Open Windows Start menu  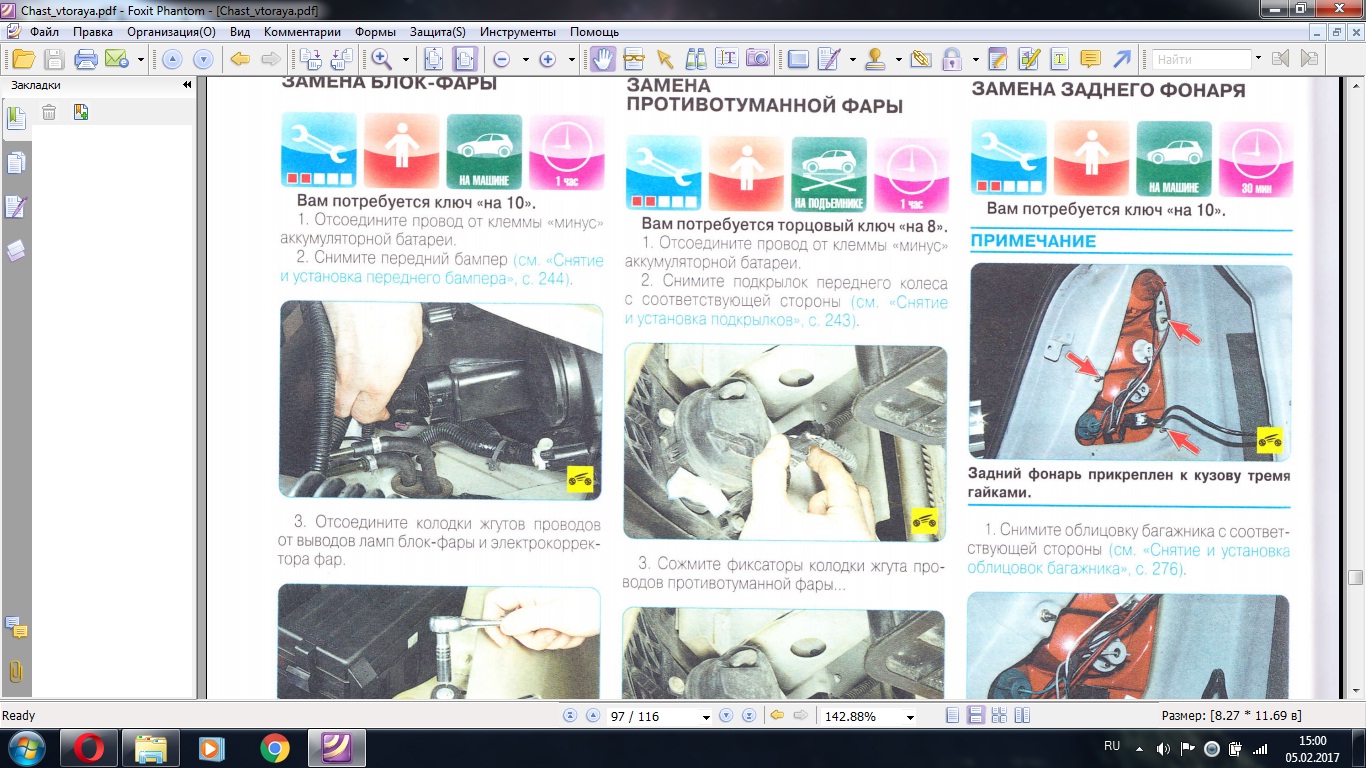click(x=25, y=747)
